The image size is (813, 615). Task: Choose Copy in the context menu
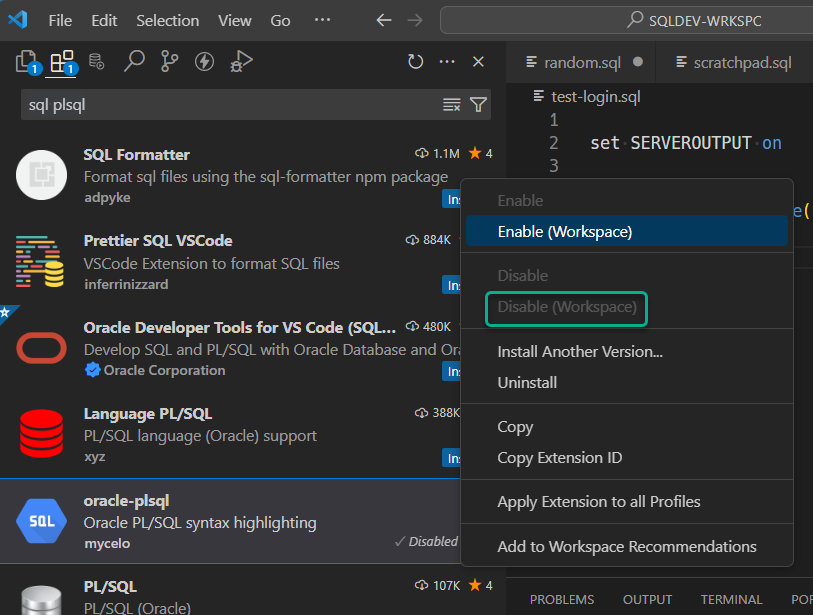click(627, 427)
